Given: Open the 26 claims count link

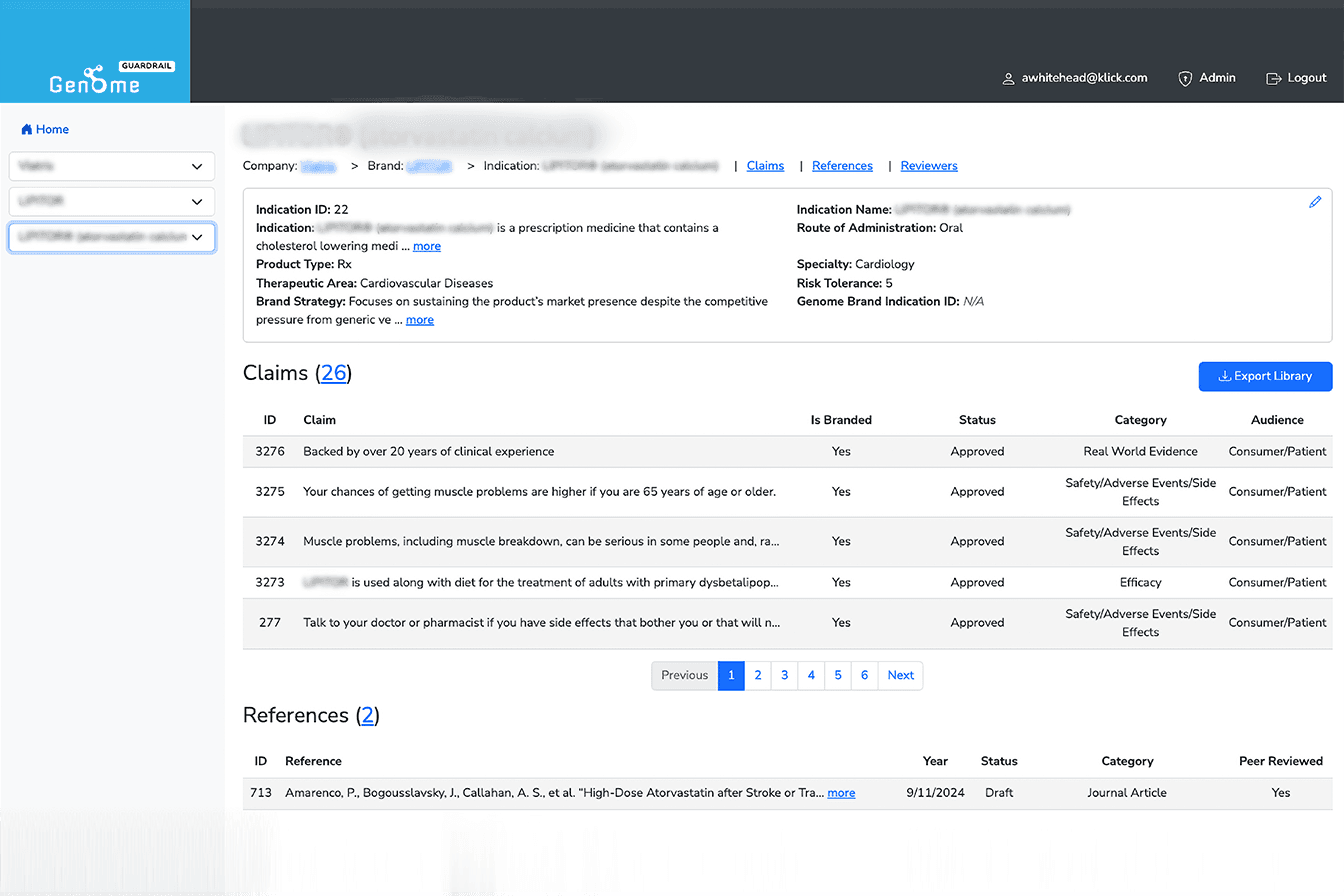Looking at the screenshot, I should click(x=333, y=374).
